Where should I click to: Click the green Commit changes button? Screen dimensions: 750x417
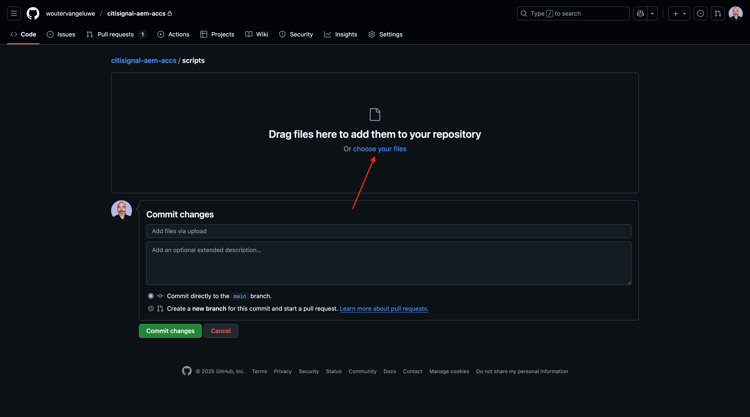170,331
